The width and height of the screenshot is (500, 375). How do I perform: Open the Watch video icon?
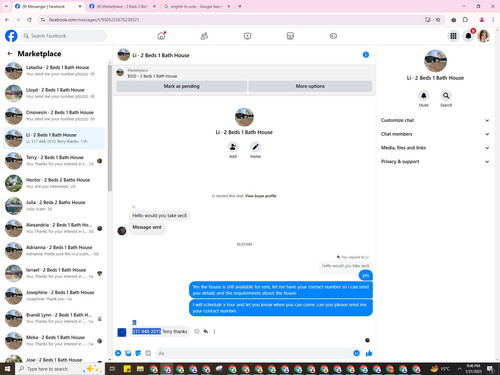click(x=247, y=36)
